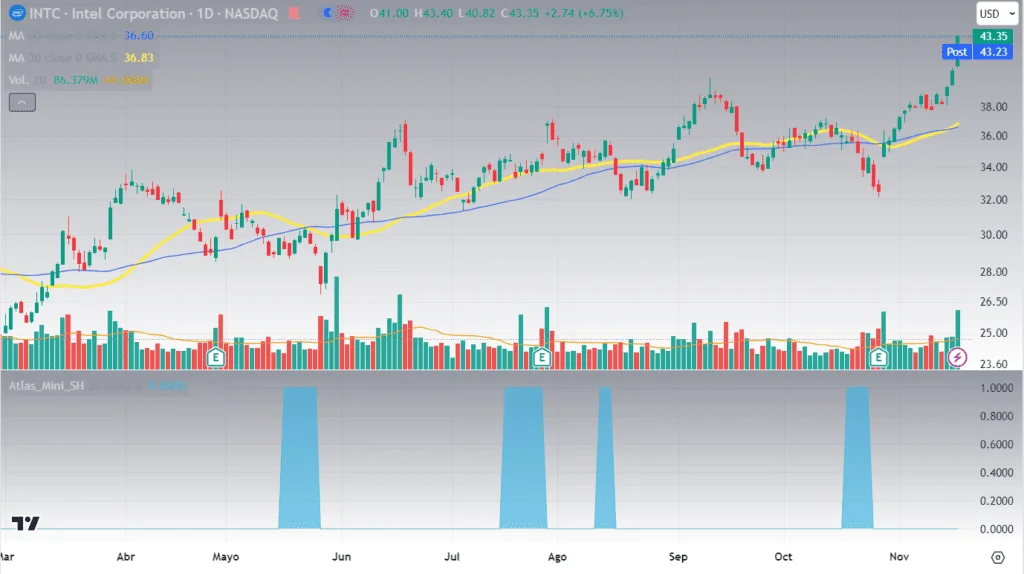Click the 30.00 price axis label
Image resolution: width=1024 pixels, height=574 pixels.
click(993, 234)
